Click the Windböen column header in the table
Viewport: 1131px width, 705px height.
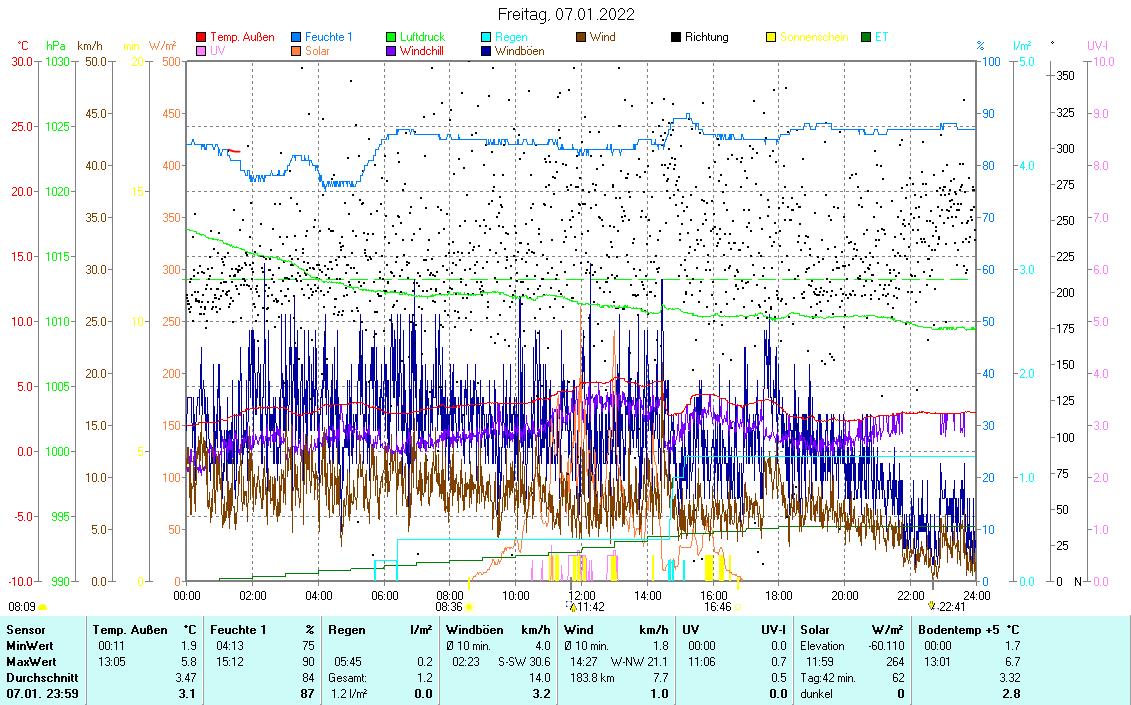coord(474,630)
